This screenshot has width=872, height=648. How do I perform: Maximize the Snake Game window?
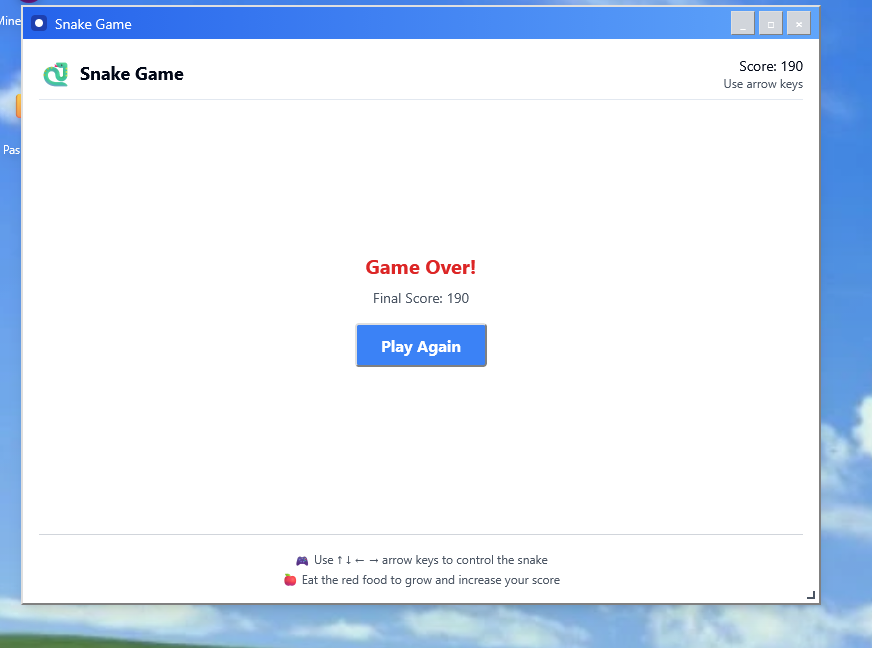pyautogui.click(x=771, y=23)
